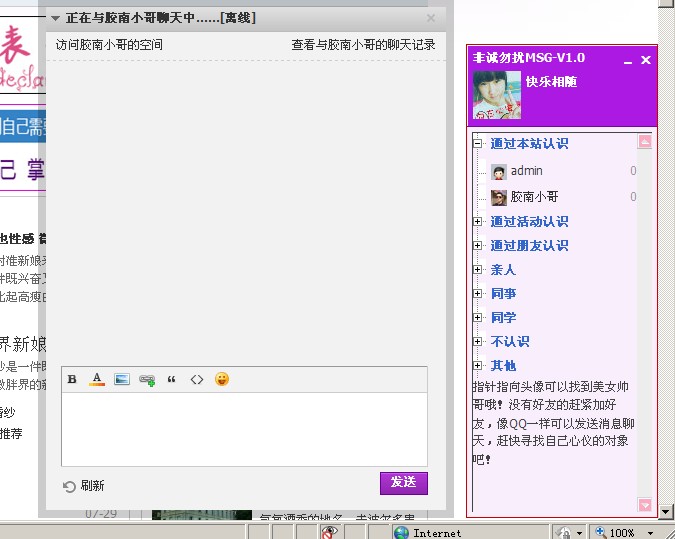This screenshot has height=539, width=675.
Task: Open the emoticon smiley picker
Action: (x=222, y=379)
